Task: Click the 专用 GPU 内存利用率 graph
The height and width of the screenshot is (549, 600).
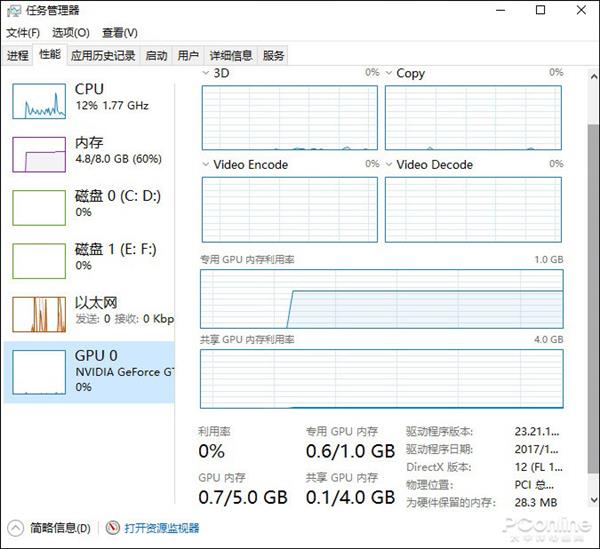Action: [x=382, y=299]
